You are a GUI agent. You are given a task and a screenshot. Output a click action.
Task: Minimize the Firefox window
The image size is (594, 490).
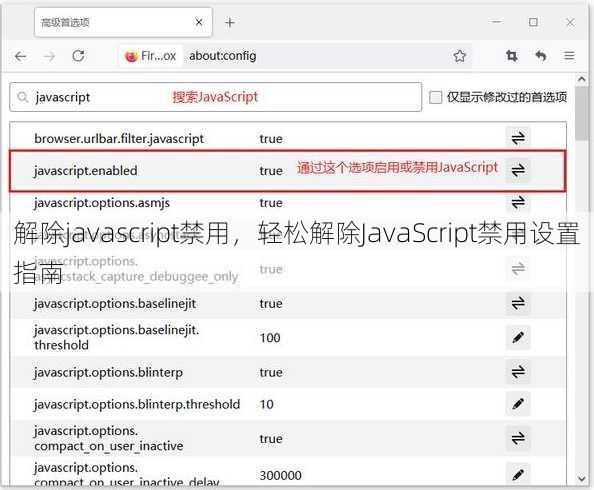tap(497, 22)
